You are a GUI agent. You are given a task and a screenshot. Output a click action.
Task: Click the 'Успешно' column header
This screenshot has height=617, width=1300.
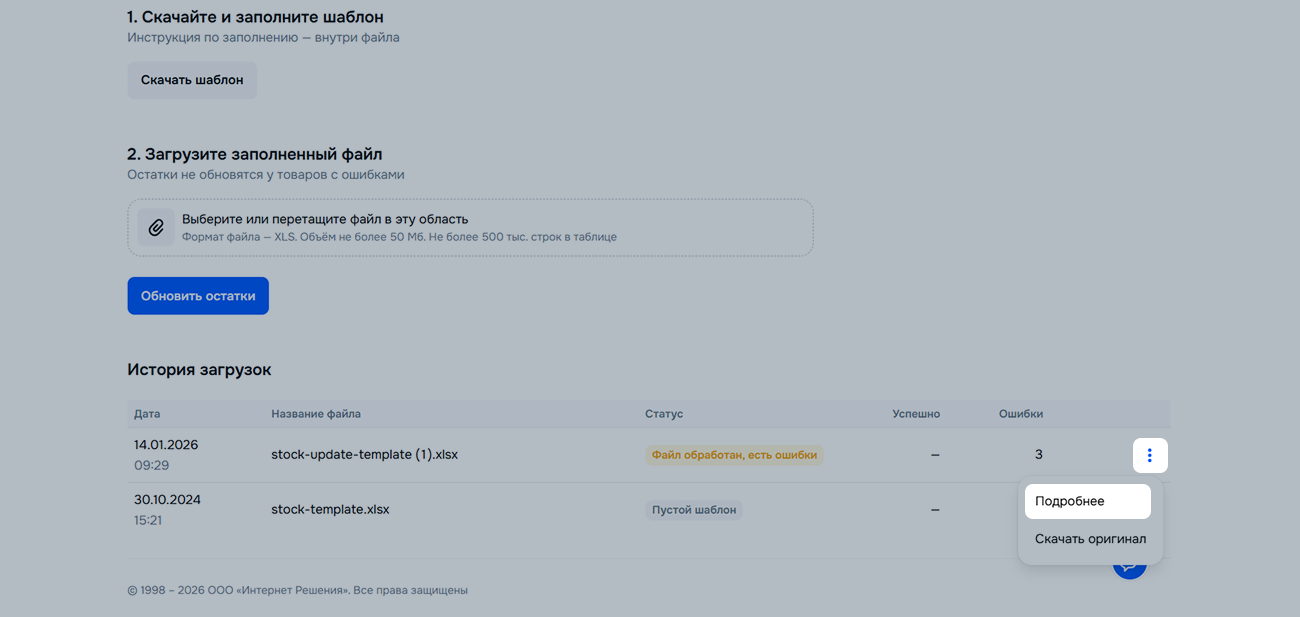(x=916, y=414)
